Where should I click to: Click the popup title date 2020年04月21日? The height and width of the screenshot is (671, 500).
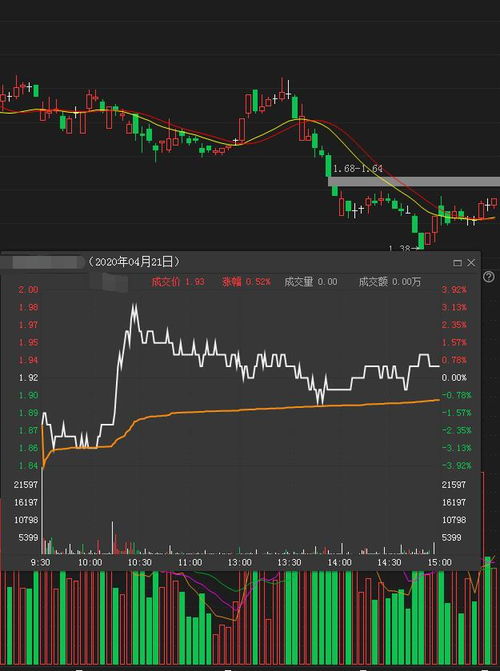134,261
